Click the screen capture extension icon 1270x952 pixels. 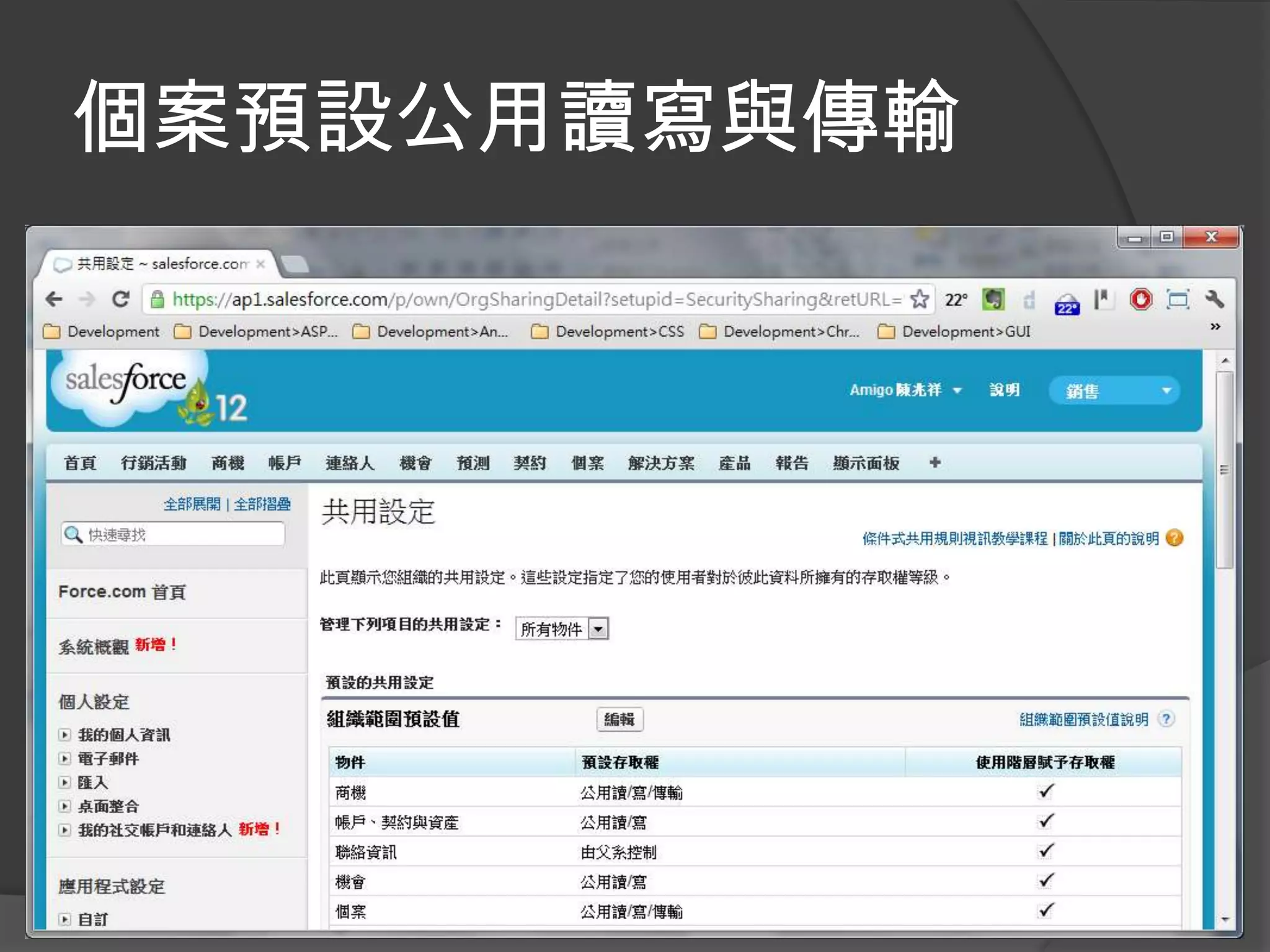1178,300
